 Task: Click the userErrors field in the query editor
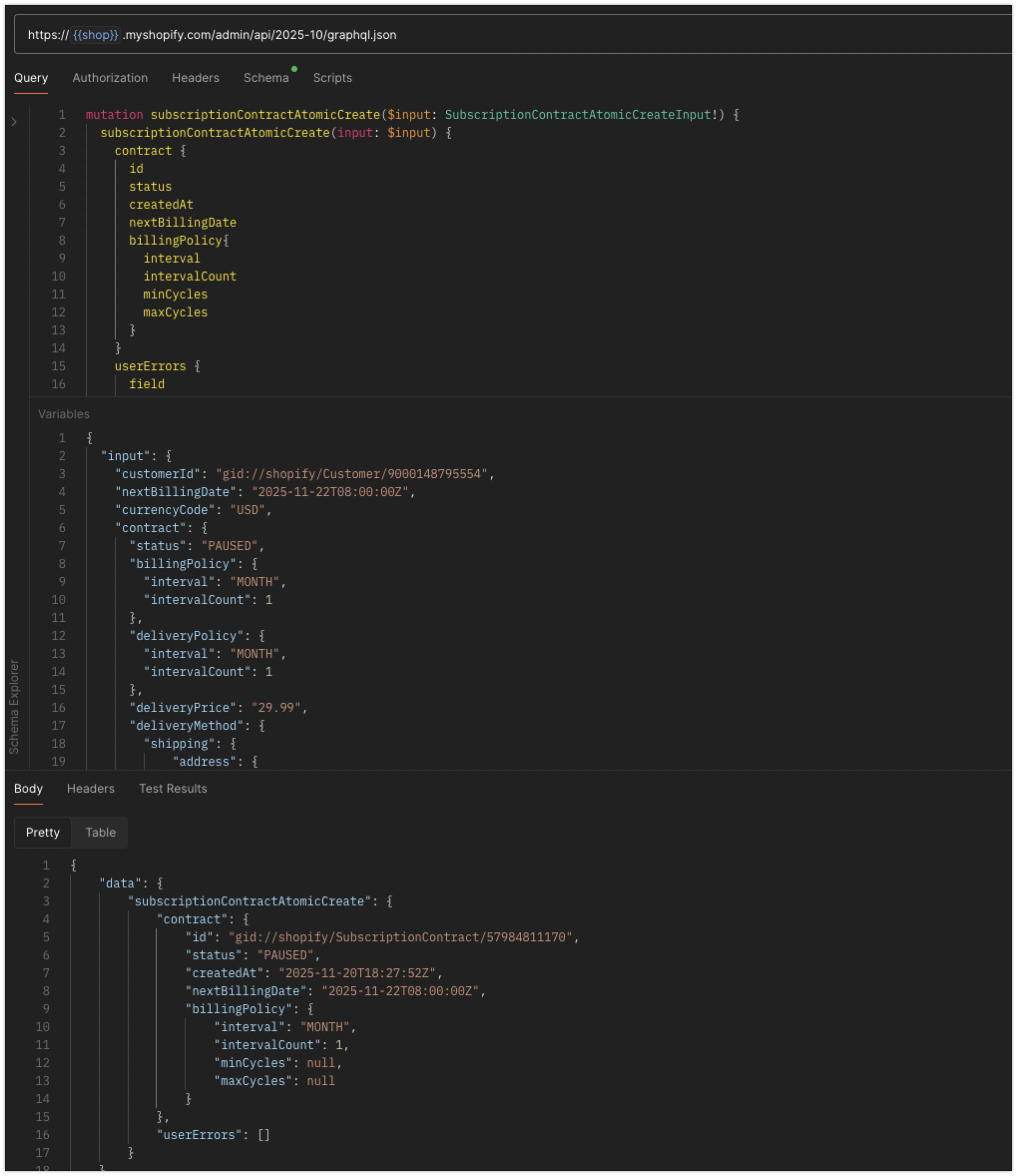click(150, 366)
